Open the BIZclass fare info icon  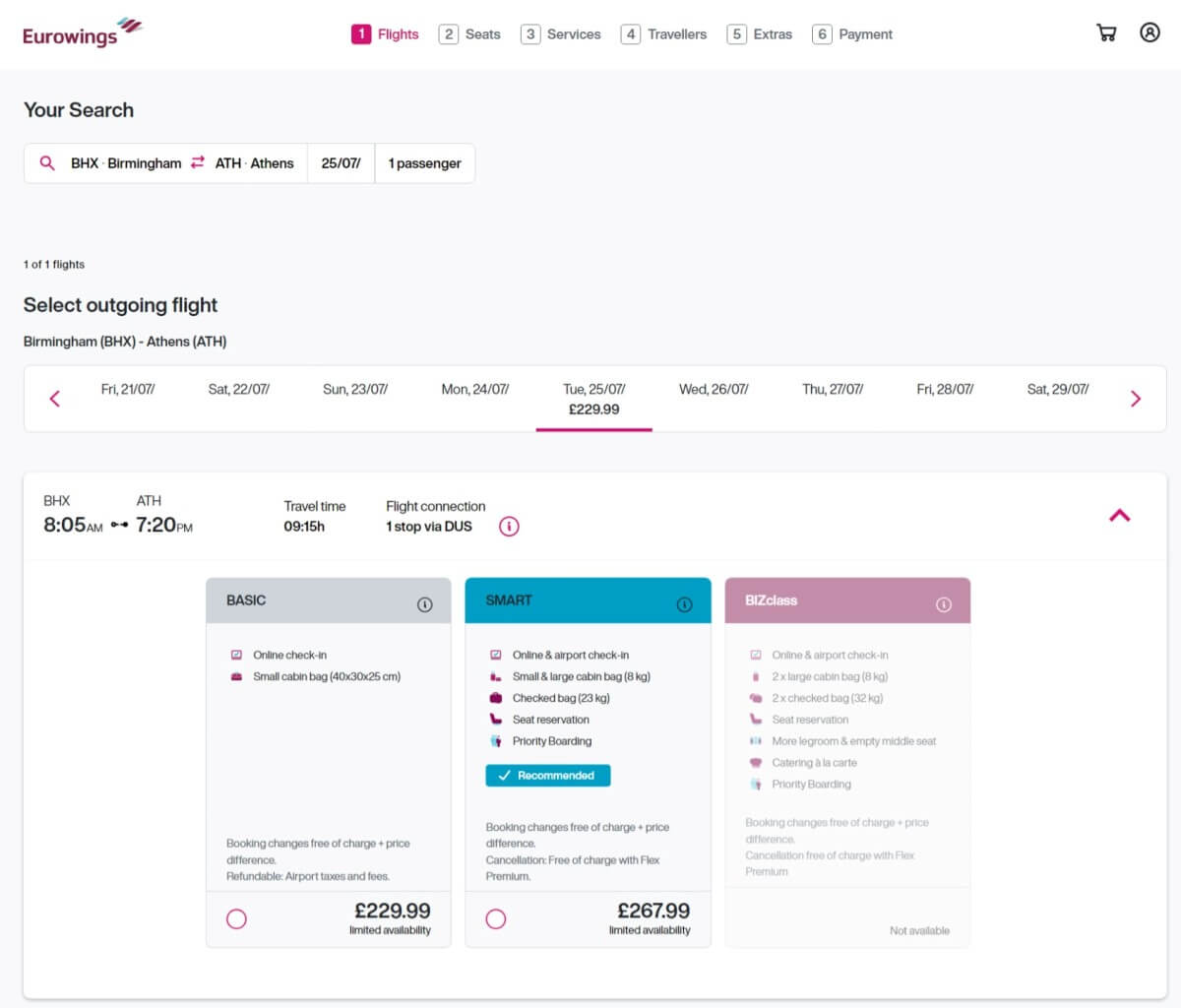click(x=943, y=604)
